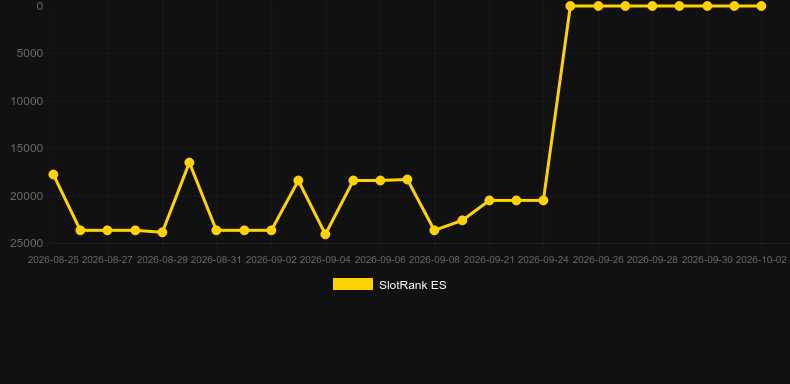790x384 pixels.
Task: Toggle the SlotRank ES legend label
Action: [x=412, y=285]
